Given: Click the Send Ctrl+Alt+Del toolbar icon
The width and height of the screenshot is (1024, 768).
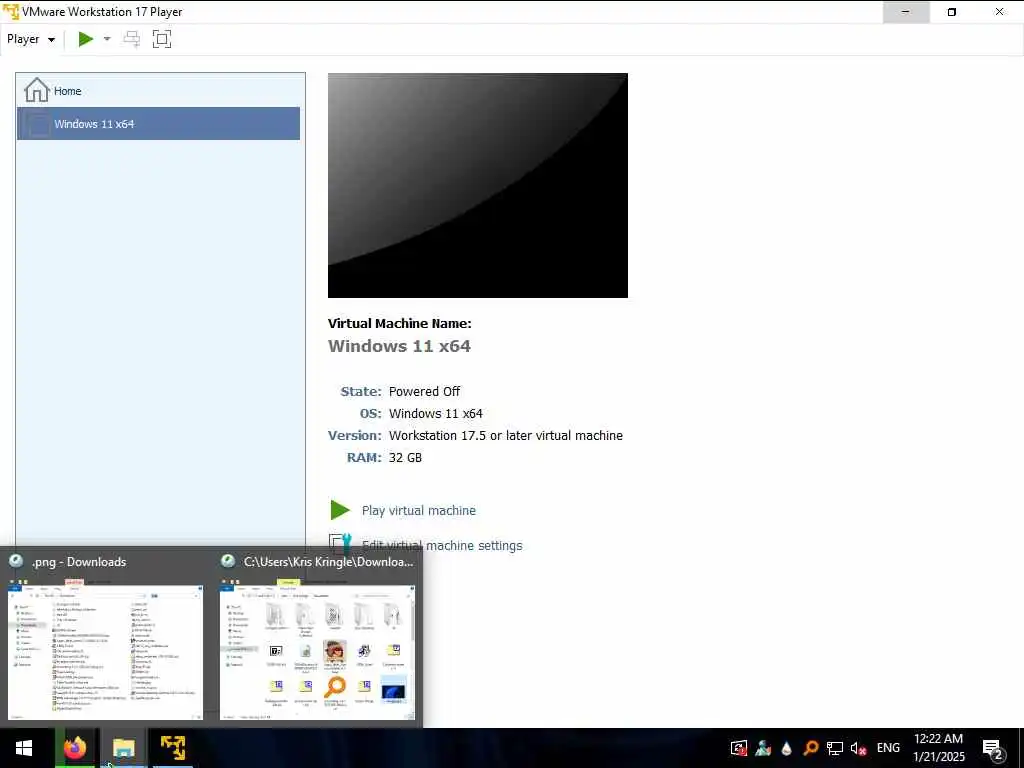Looking at the screenshot, I should [x=132, y=39].
